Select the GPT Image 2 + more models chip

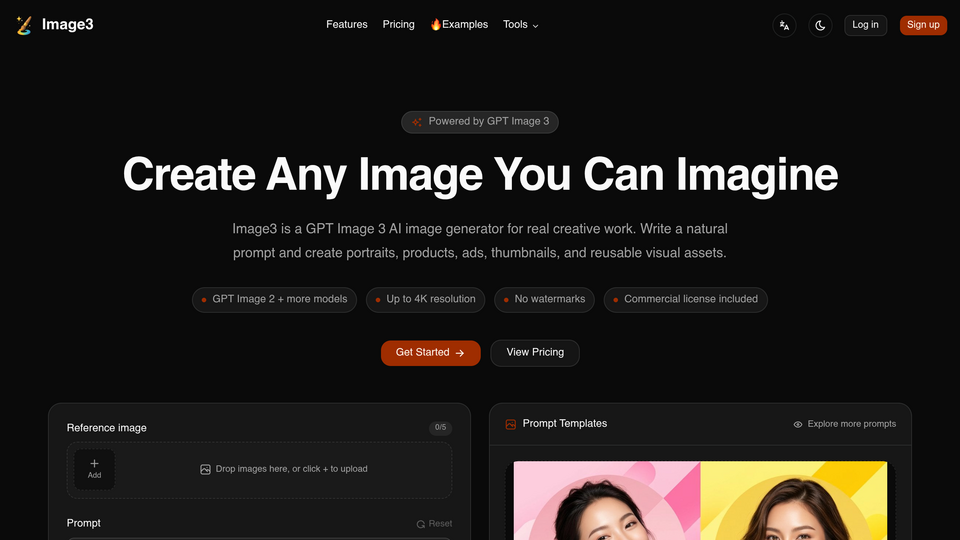point(274,299)
